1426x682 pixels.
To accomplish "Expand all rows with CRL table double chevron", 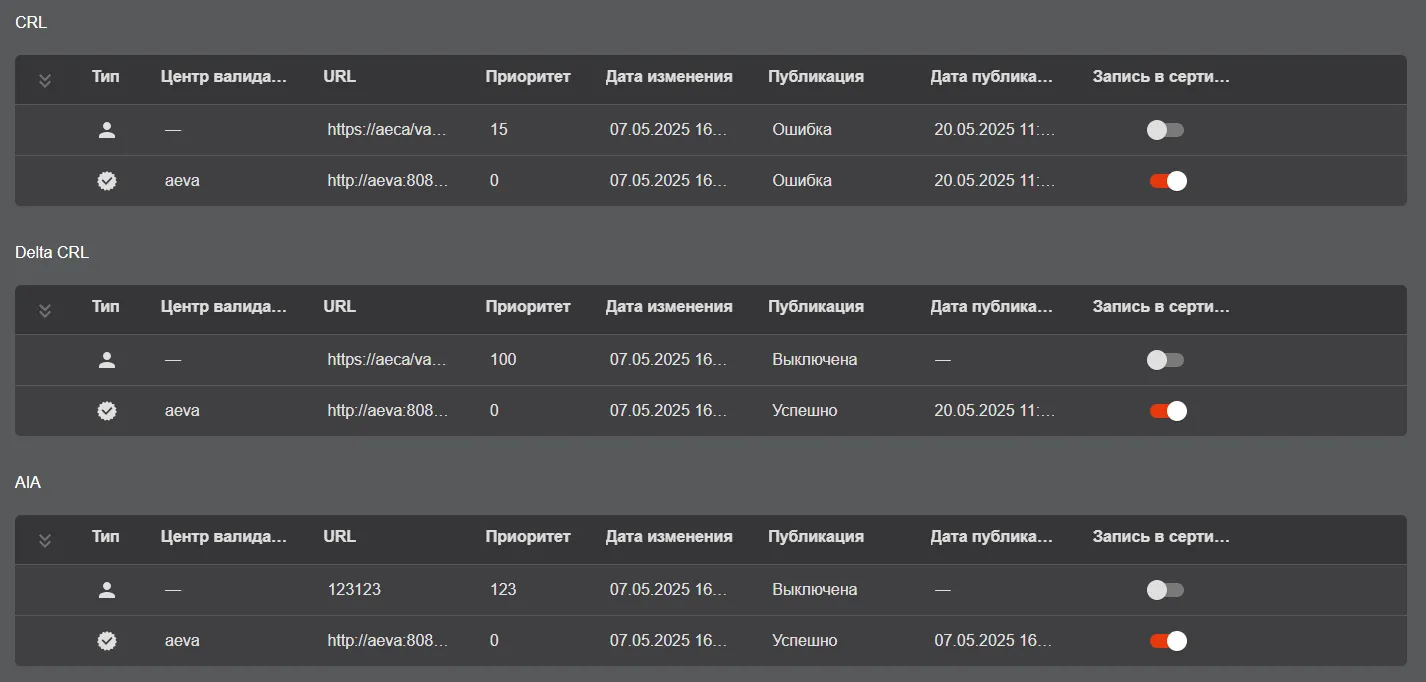I will point(45,80).
